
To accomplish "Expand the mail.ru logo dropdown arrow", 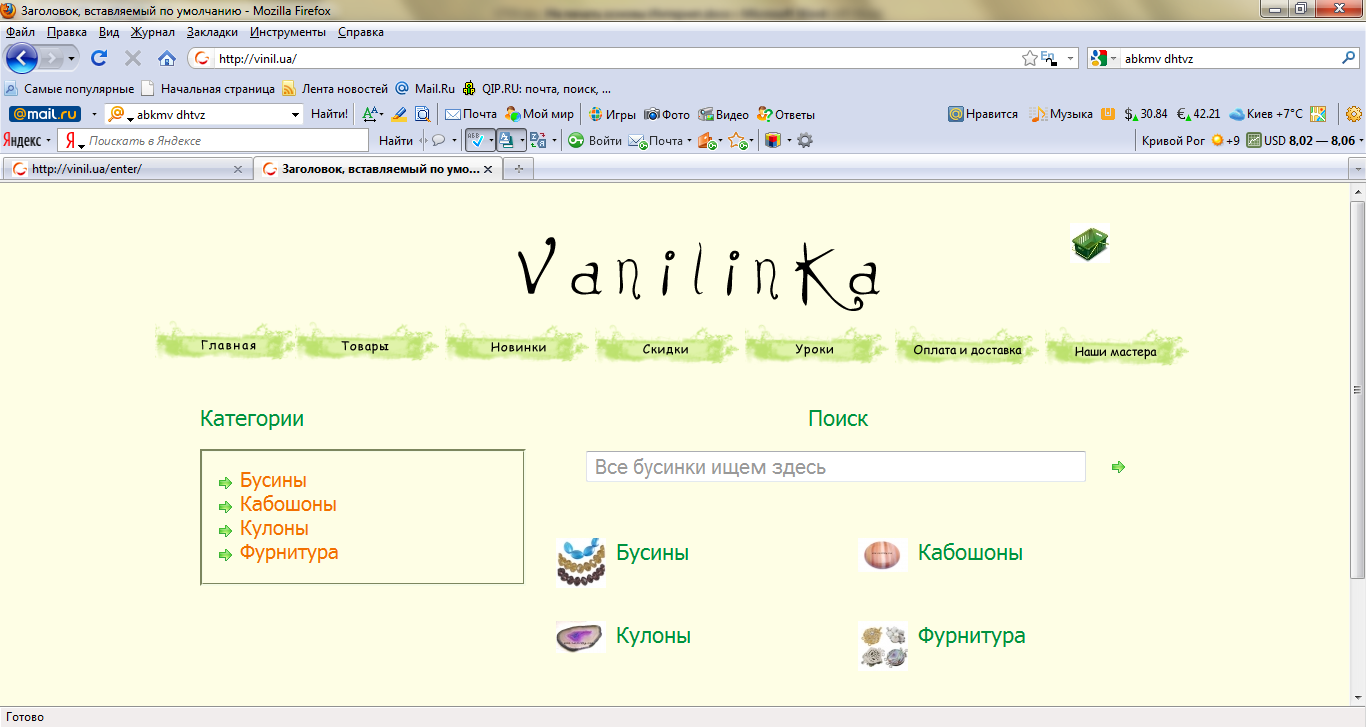I will coord(94,114).
